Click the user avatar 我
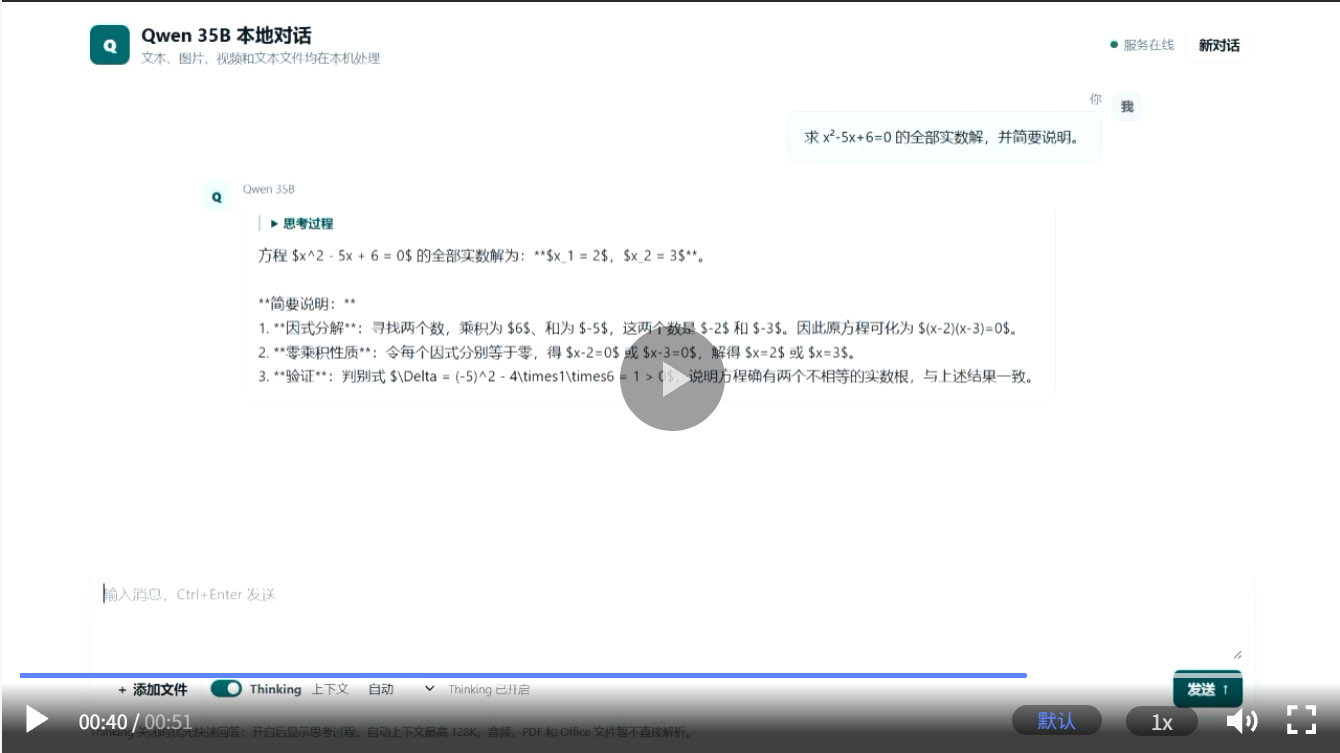The height and width of the screenshot is (753, 1340). tap(1127, 107)
